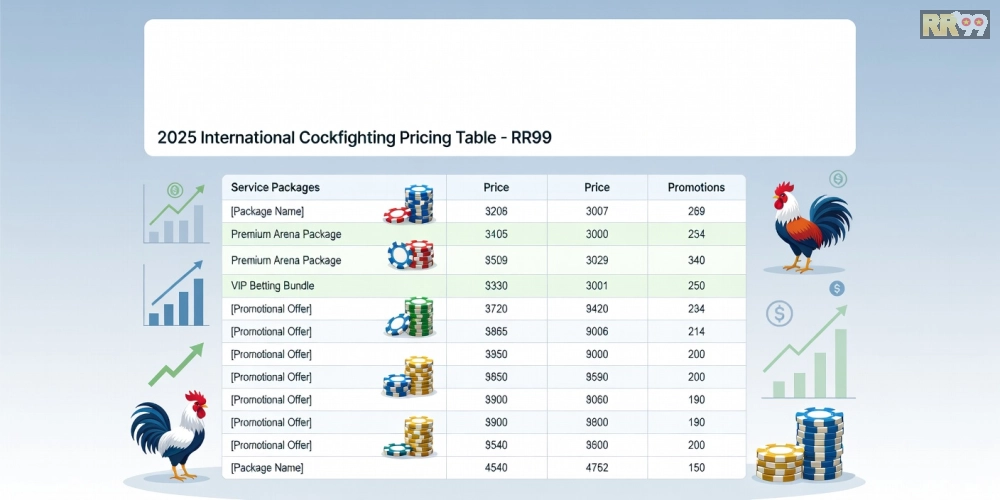Click the price cell 3720
1000x500 pixels.
tap(496, 309)
